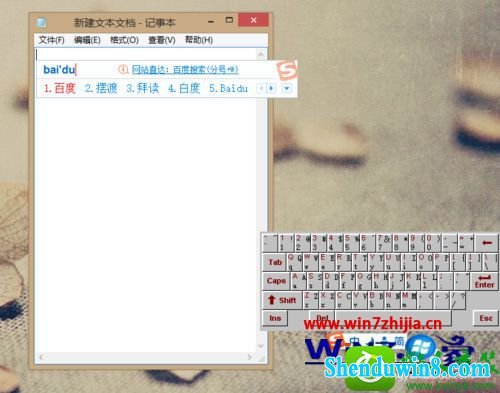
Task: Click the Q key on soft keyboard
Action: pos(295,262)
